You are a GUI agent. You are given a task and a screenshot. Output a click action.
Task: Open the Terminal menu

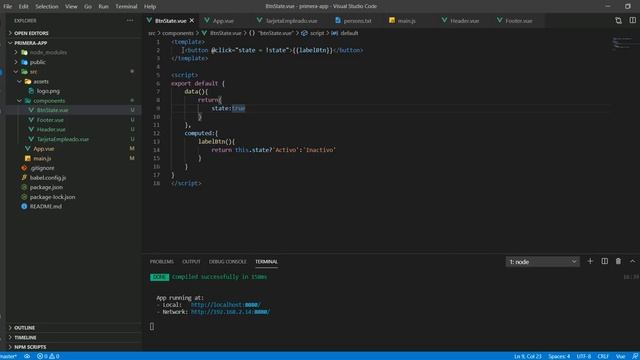pyautogui.click(x=126, y=6)
